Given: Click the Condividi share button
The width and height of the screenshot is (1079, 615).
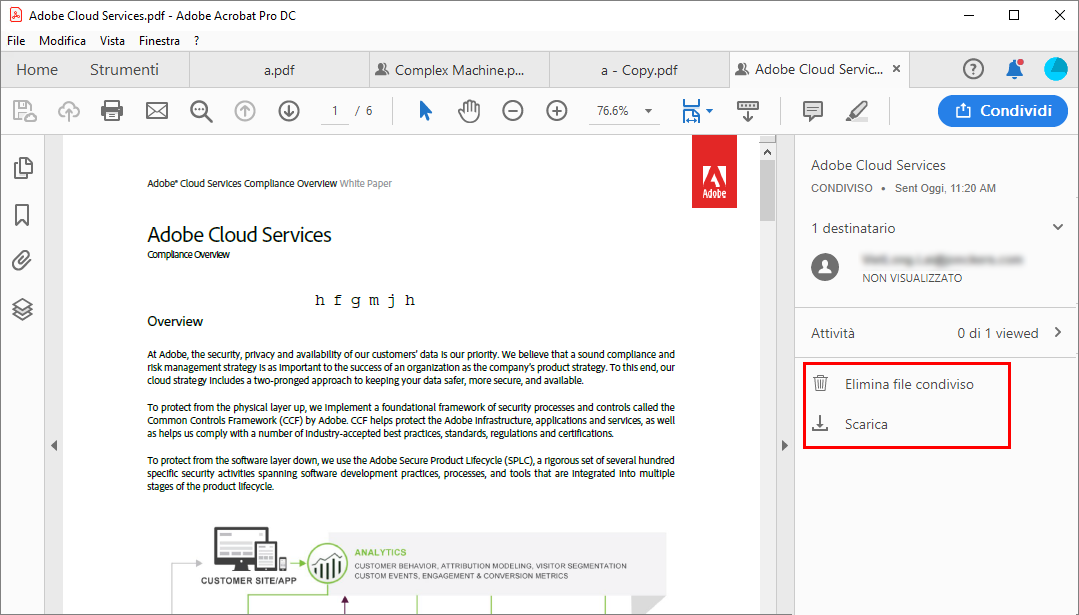Looking at the screenshot, I should point(1003,111).
